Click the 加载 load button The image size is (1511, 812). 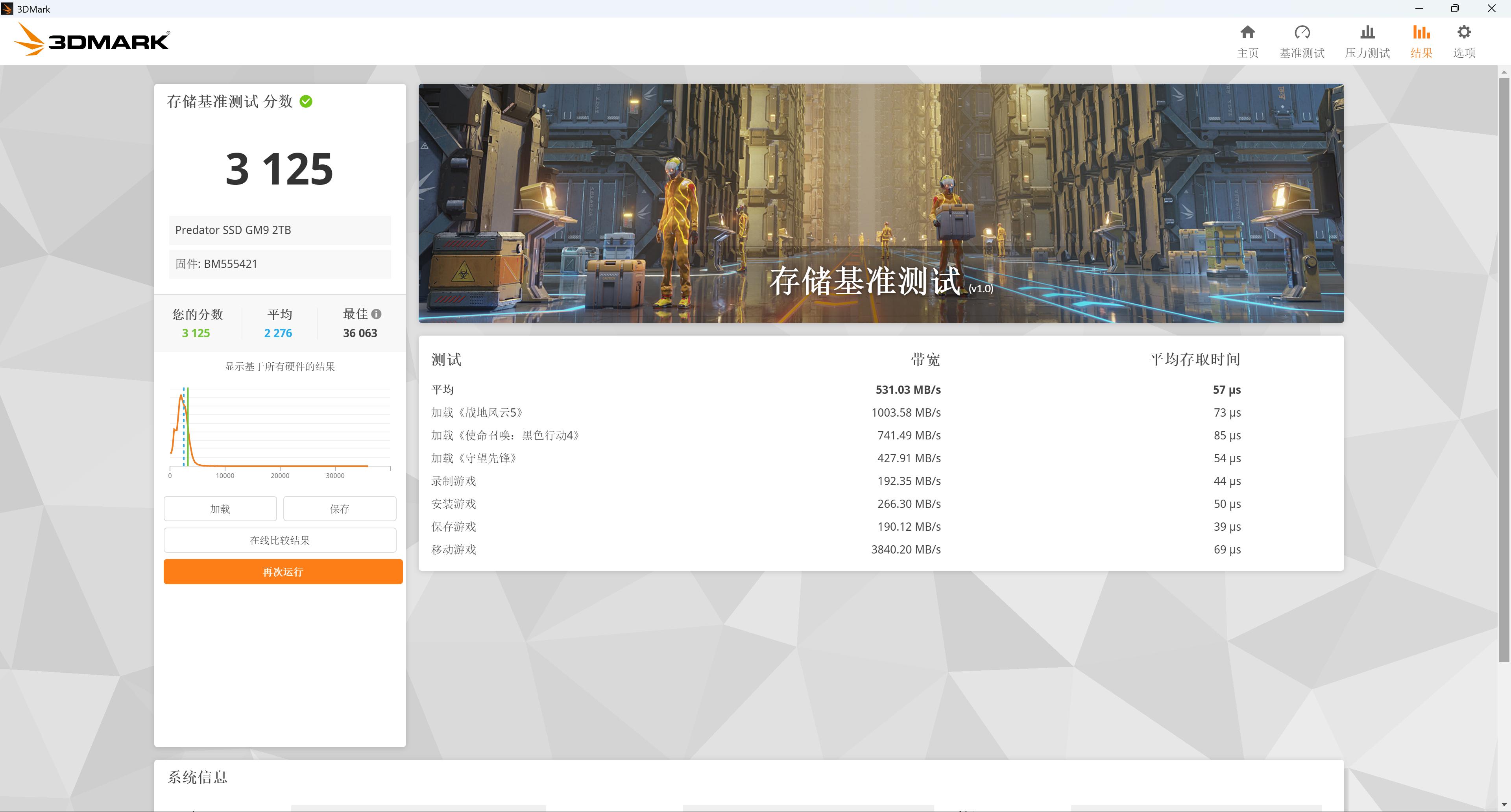coord(220,508)
